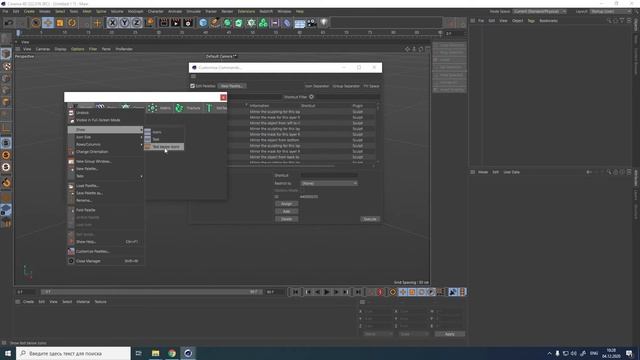The image size is (640, 360).
Task: Open Chrome from the taskbar
Action: point(172,353)
